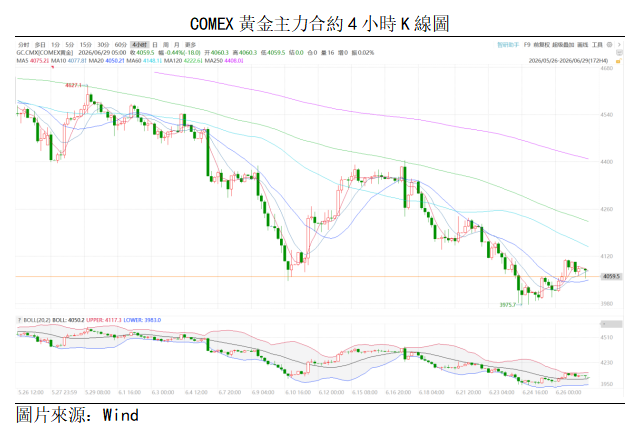Select the highlighted 4小时 period tab
This screenshot has height=434, width=640.
(140, 45)
